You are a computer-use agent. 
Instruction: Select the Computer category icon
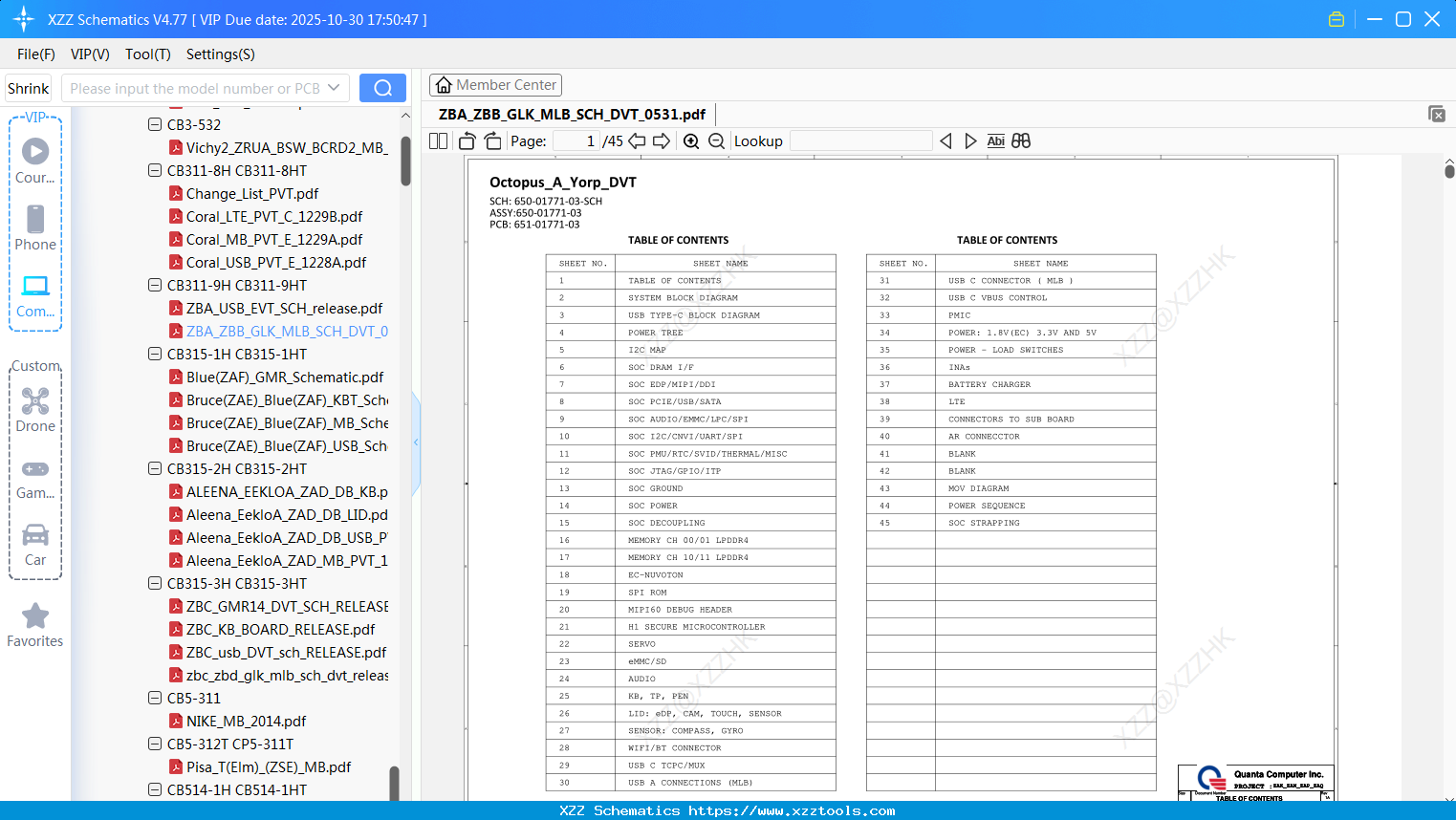pyautogui.click(x=35, y=295)
